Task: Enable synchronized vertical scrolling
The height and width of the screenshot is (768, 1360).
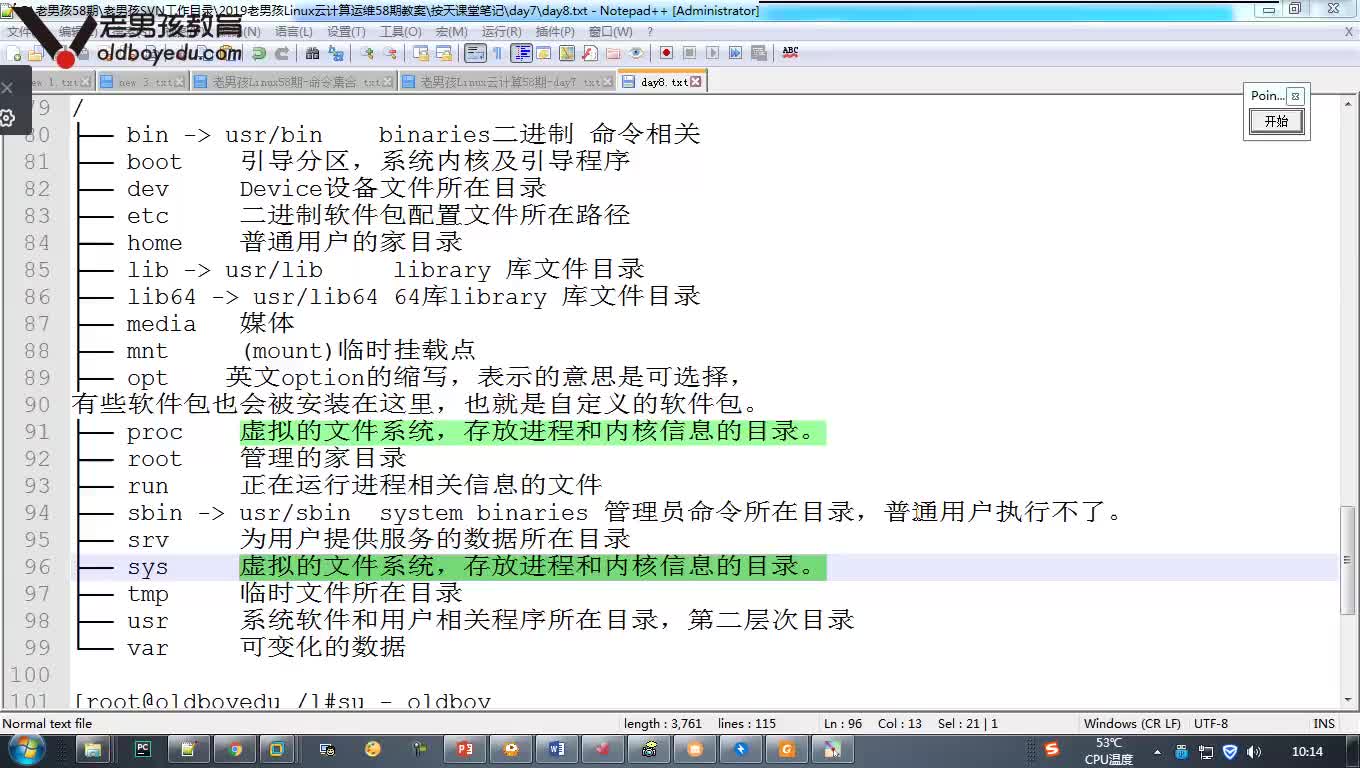Action: pyautogui.click(x=421, y=53)
